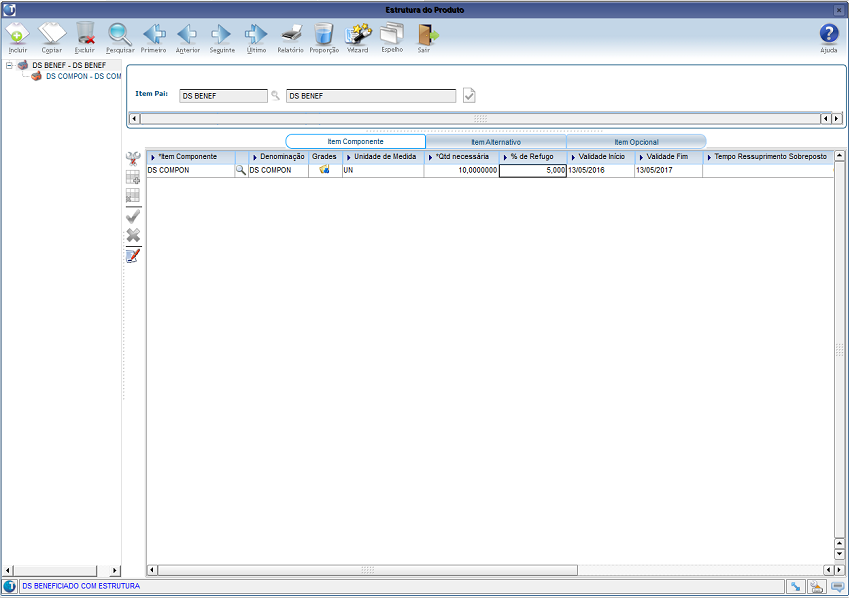Click the remove row grid icon
The height and width of the screenshot is (598, 850).
[x=133, y=195]
